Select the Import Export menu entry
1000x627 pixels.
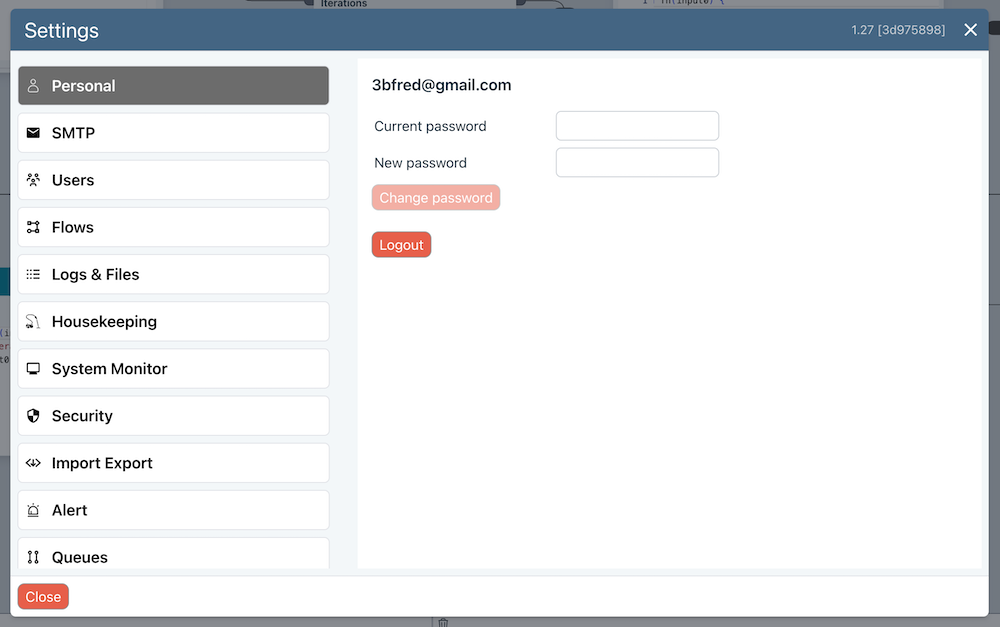173,463
